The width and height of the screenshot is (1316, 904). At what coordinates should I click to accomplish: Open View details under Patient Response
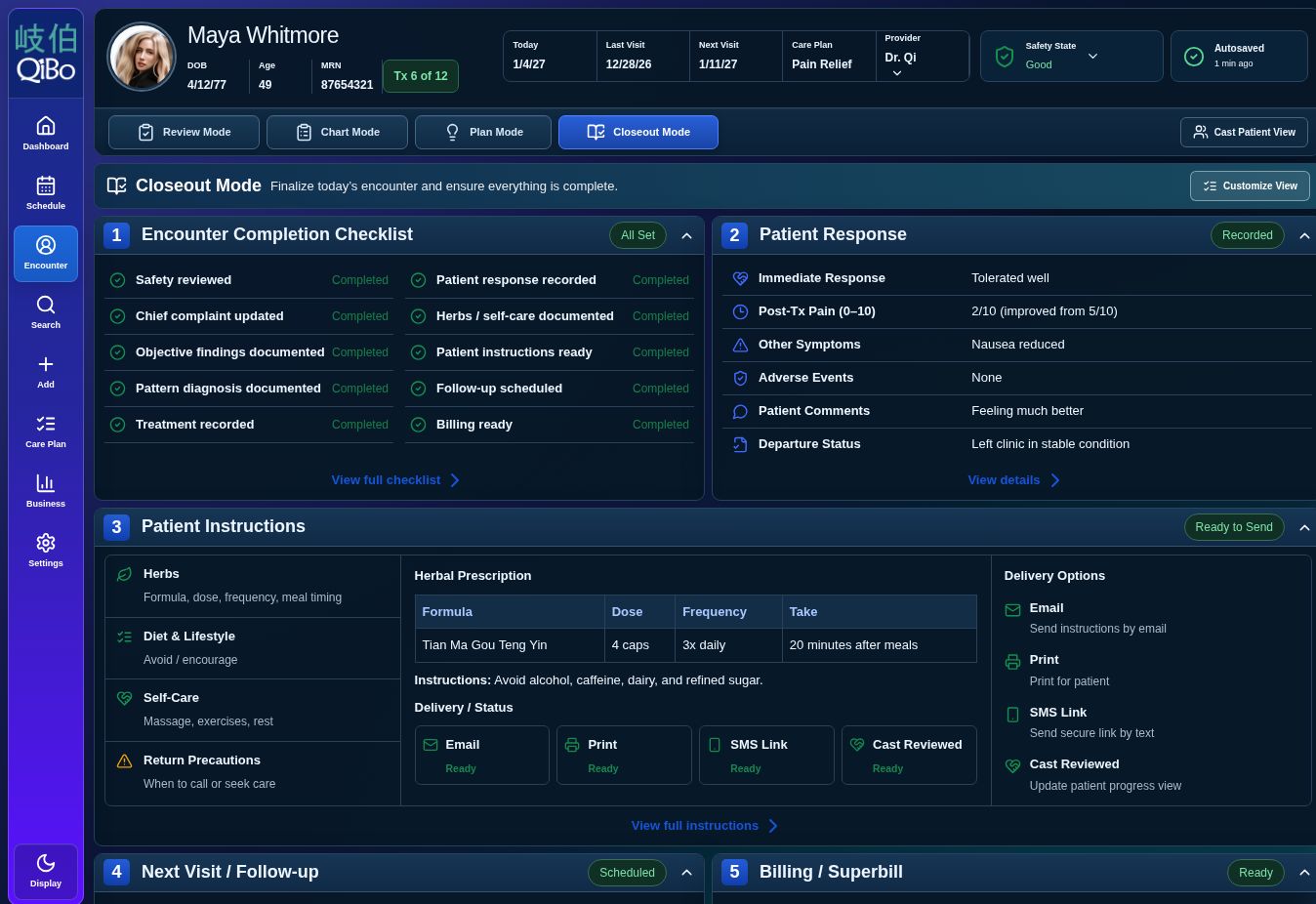[x=1013, y=480]
